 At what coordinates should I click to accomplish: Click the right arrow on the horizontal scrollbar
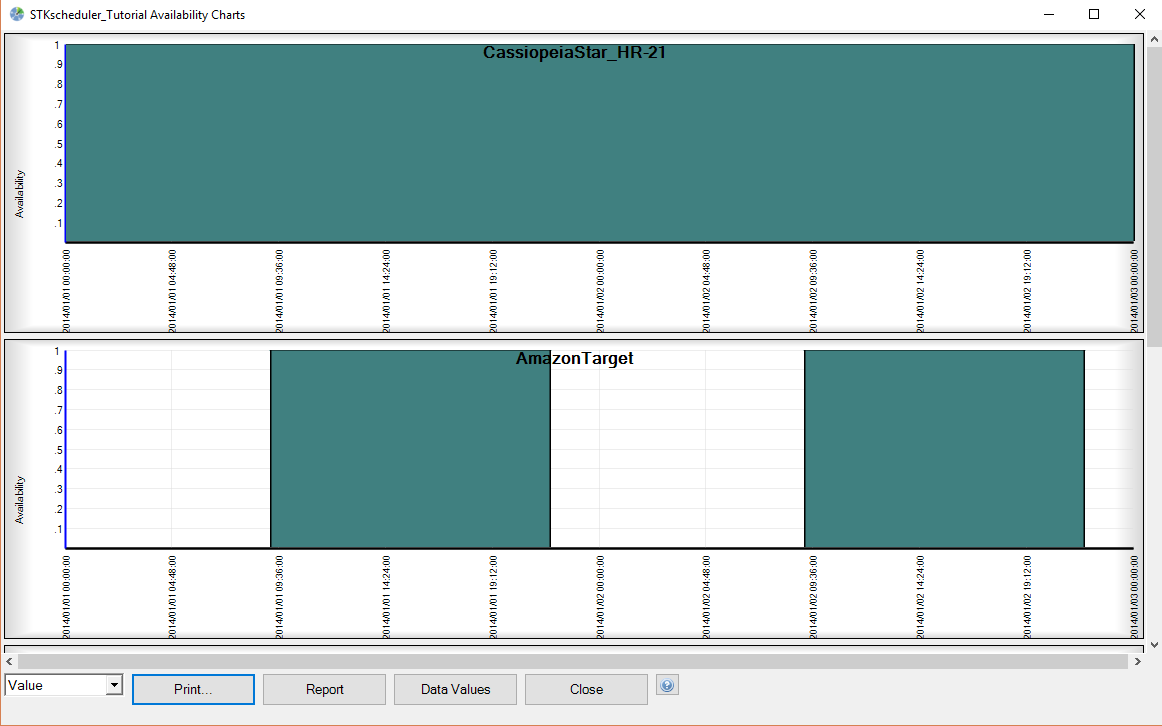tap(1140, 661)
